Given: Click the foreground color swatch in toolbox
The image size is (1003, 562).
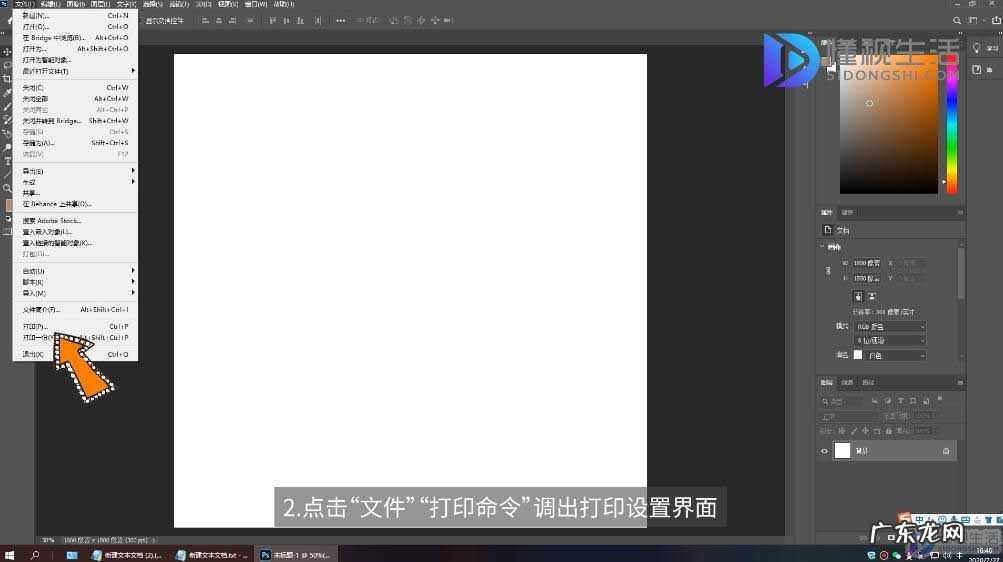Looking at the screenshot, I should tap(7, 205).
